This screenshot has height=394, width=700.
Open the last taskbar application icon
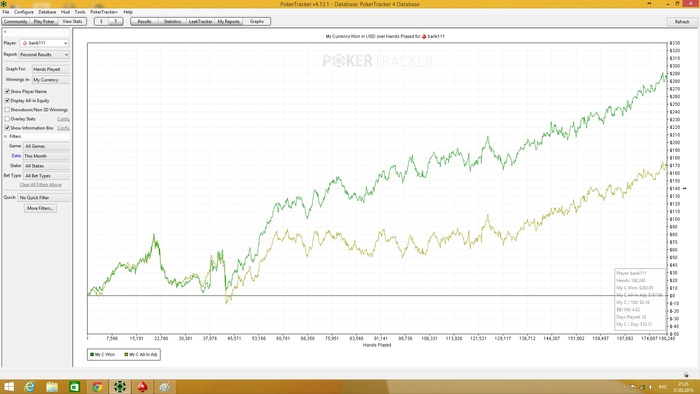click(164, 386)
